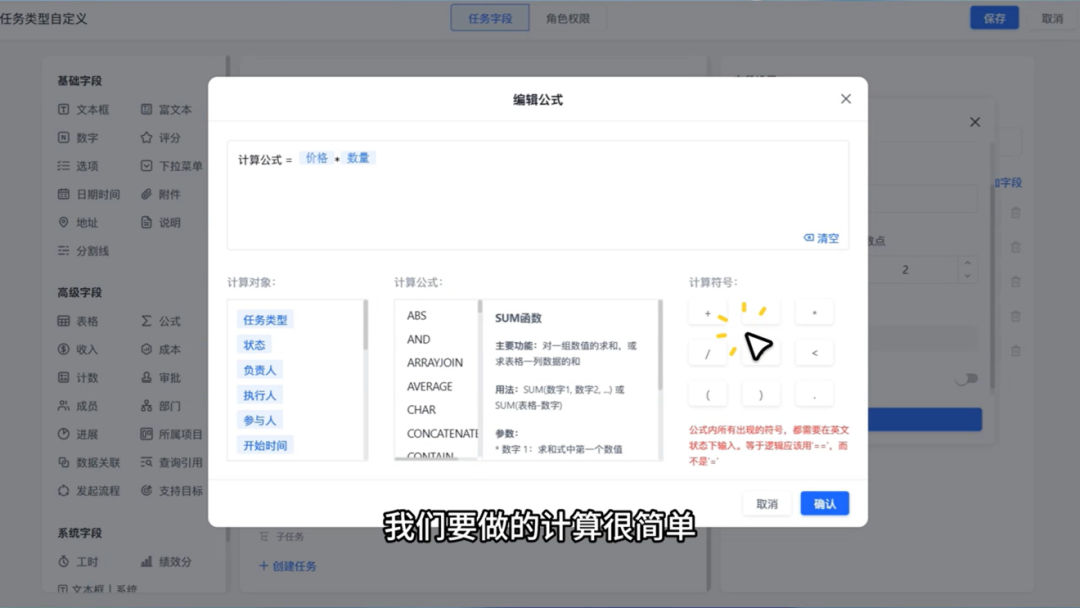Add 任务类型 as calculation object

(x=265, y=320)
